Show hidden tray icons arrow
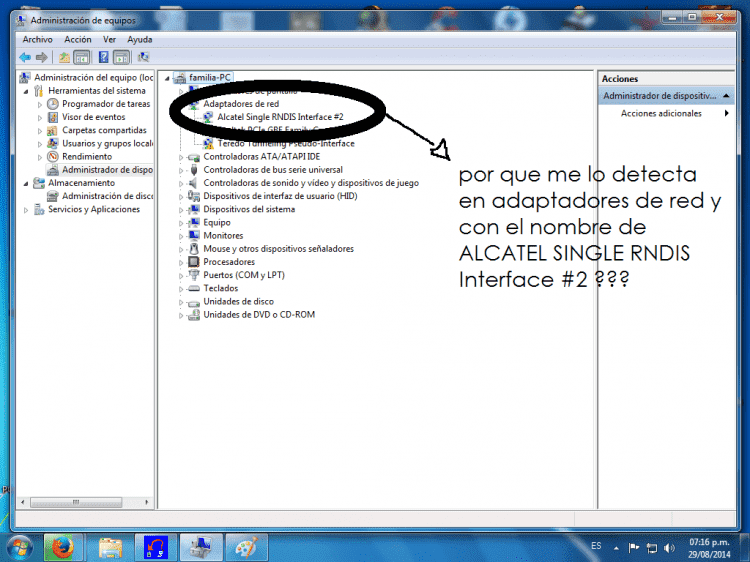Image resolution: width=750 pixels, height=562 pixels. 616,548
